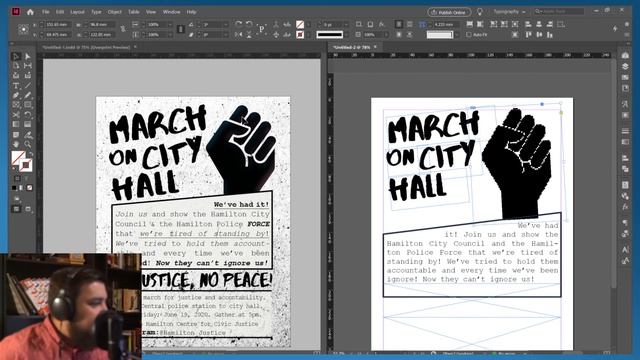Click the Fill swatch in toolbox
The image size is (640, 360).
click(18, 158)
